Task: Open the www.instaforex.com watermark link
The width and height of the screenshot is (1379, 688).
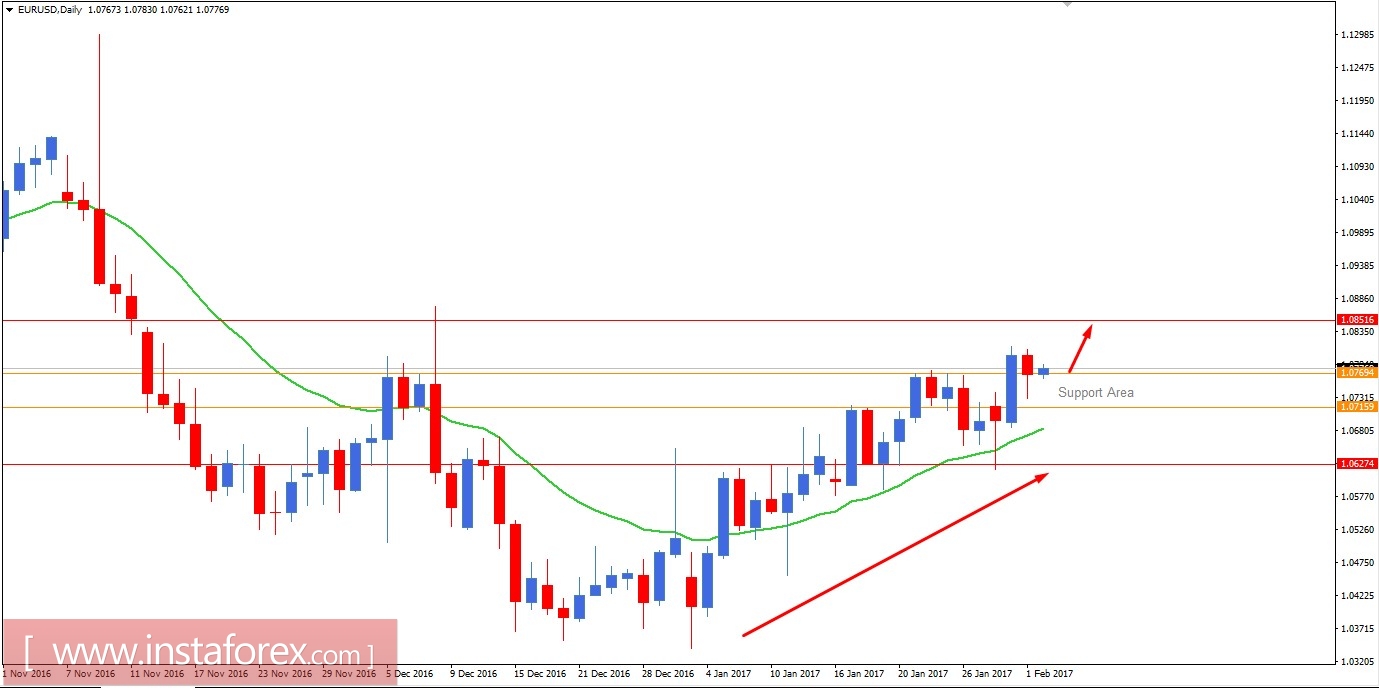Action: [196, 649]
